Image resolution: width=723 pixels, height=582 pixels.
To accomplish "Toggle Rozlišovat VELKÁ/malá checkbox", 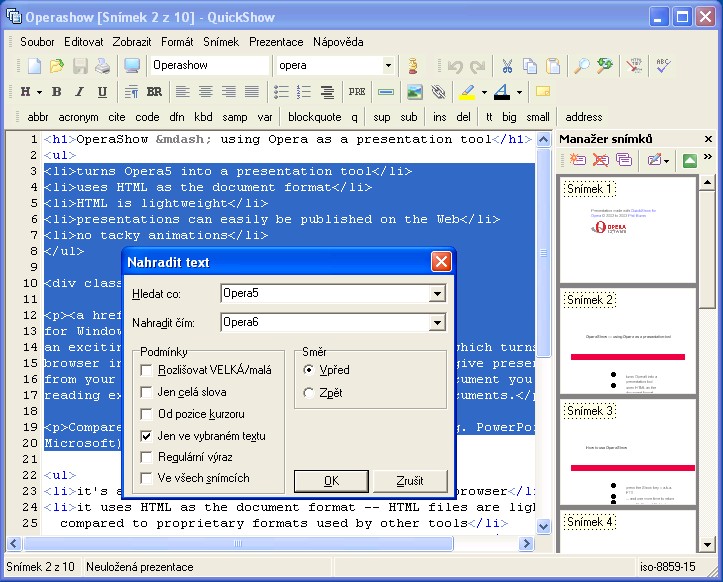I will [146, 370].
